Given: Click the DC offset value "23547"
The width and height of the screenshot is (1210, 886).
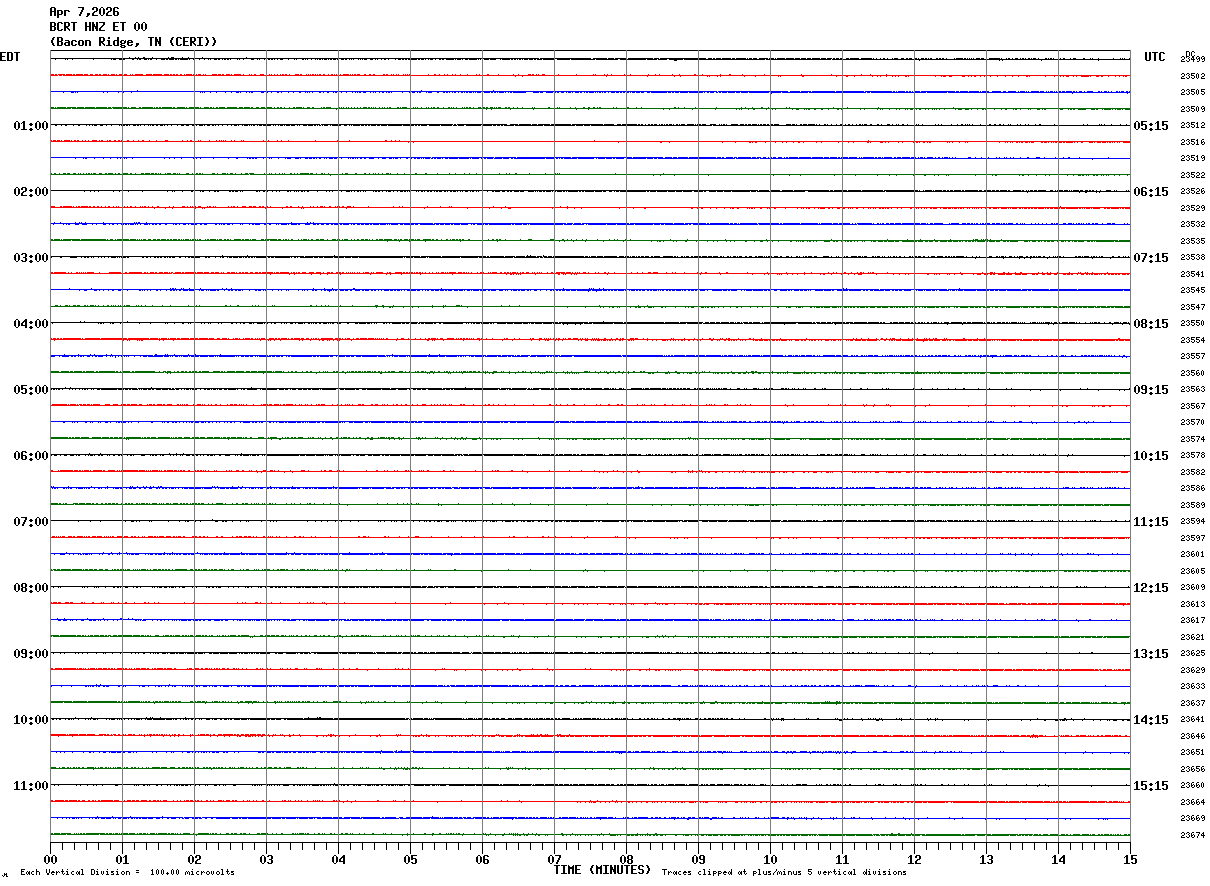Looking at the screenshot, I should (1192, 307).
